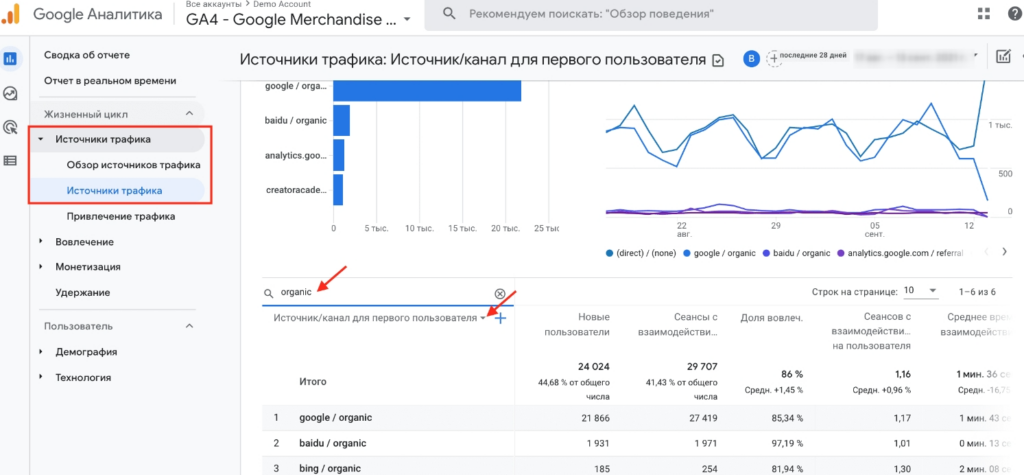
Task: Toggle (direct) / (none) series in legend
Action: (640, 253)
